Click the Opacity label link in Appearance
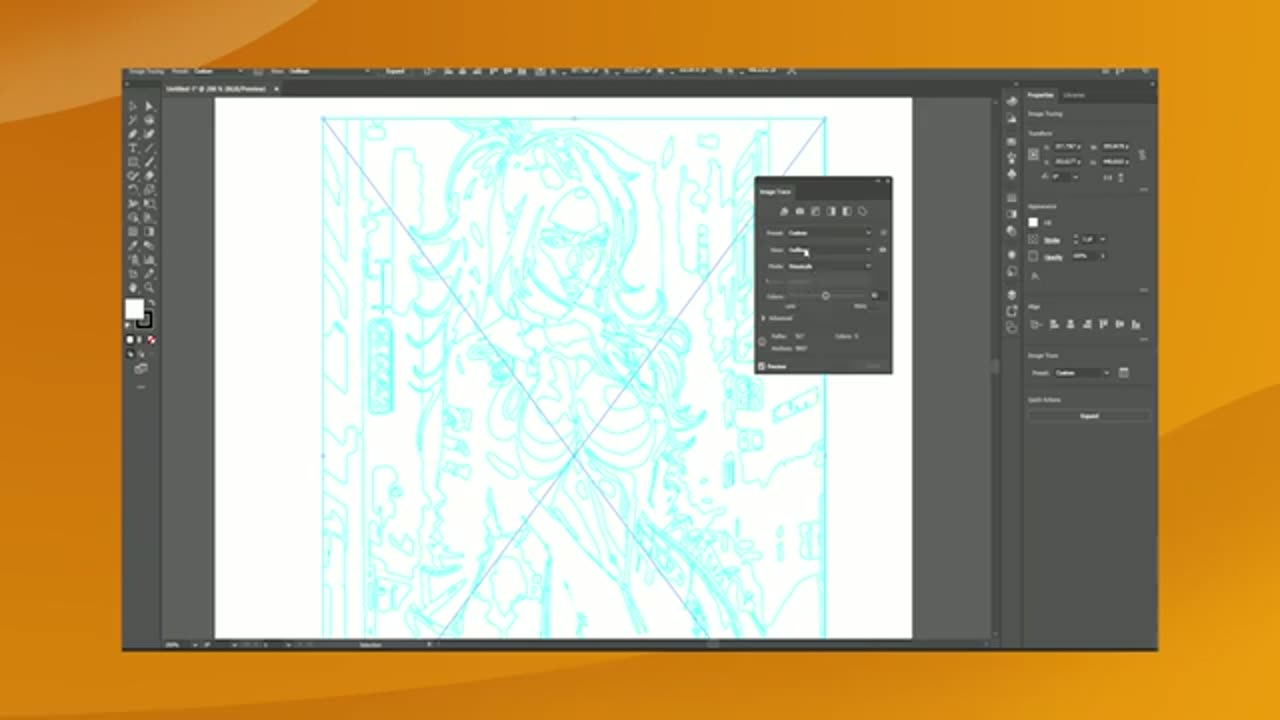The image size is (1280, 720). pyautogui.click(x=1053, y=256)
